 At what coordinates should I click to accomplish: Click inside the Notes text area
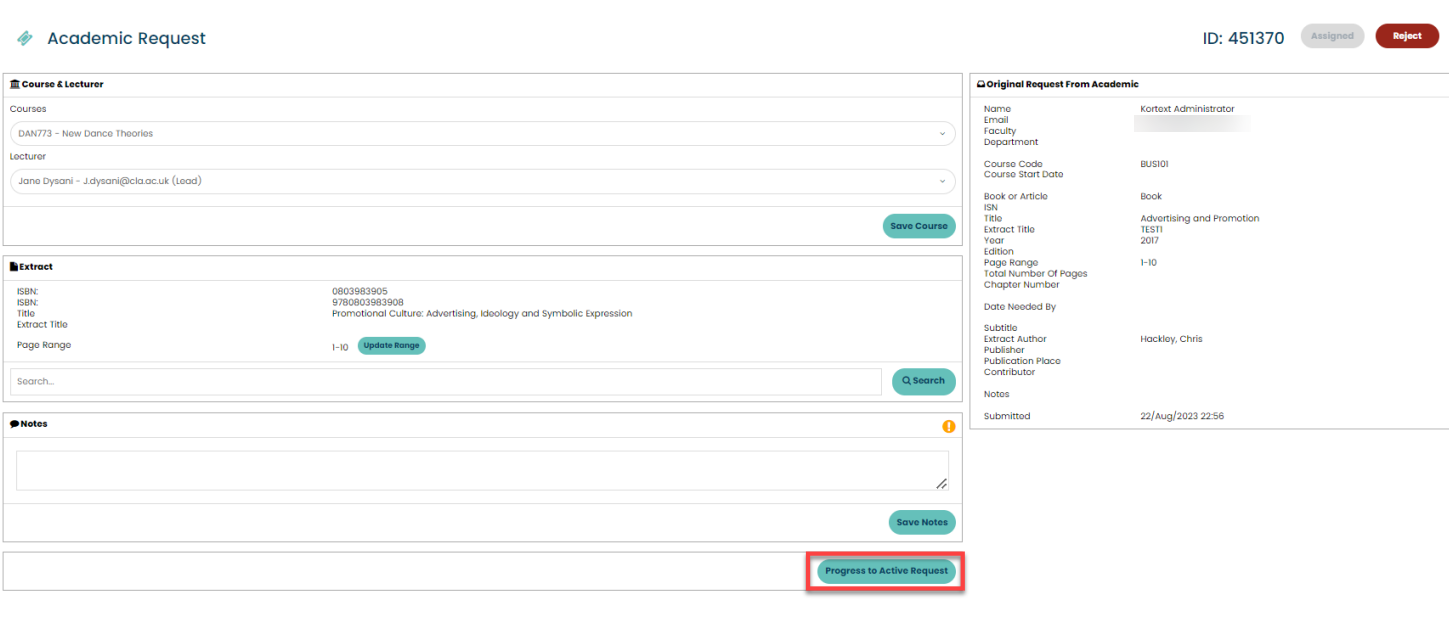pyautogui.click(x=480, y=470)
